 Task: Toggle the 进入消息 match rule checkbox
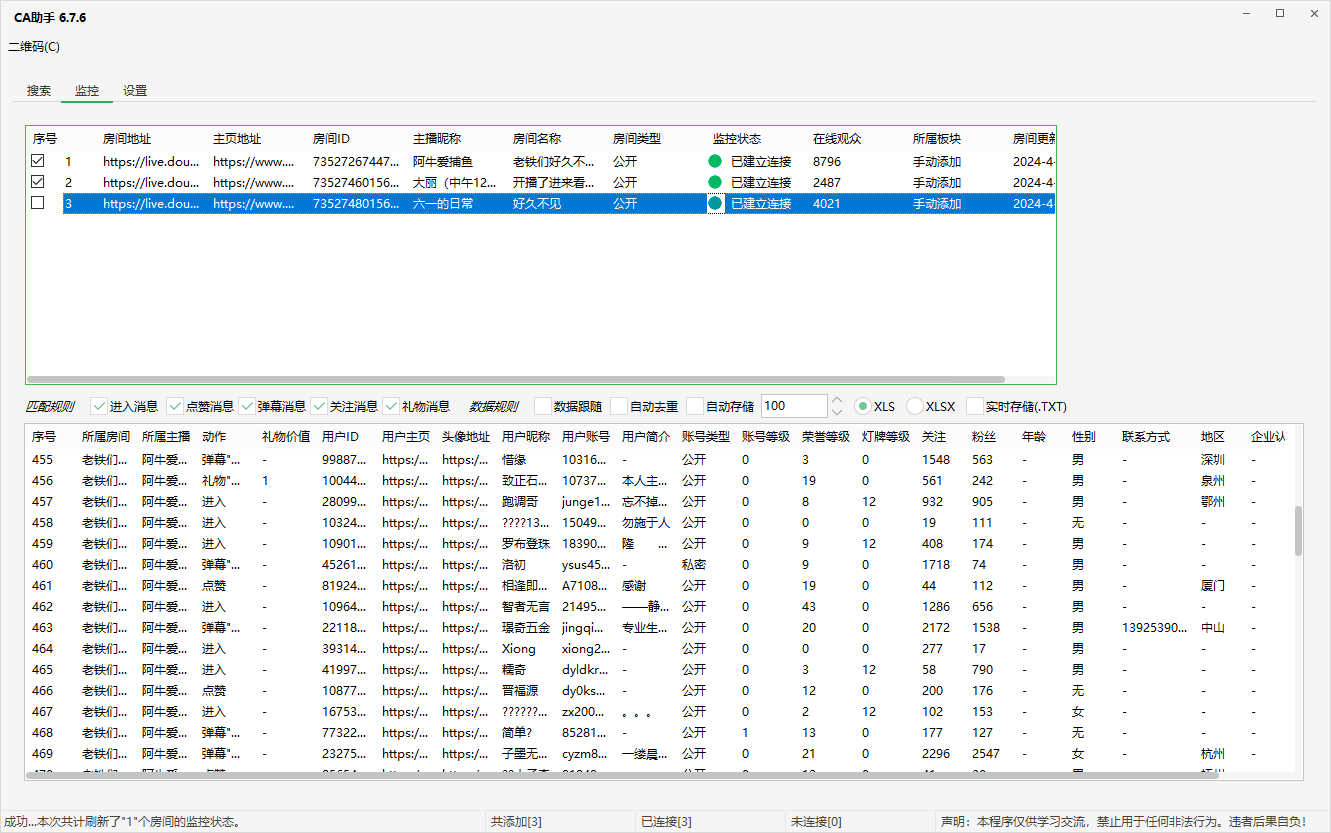(x=98, y=406)
